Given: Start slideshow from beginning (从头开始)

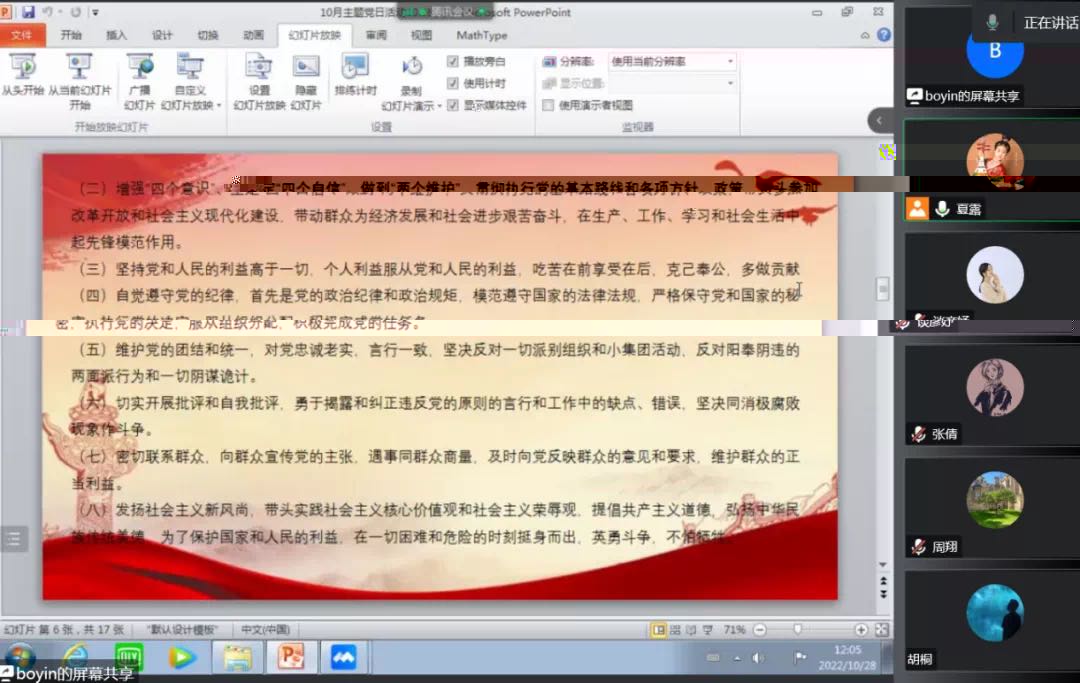Looking at the screenshot, I should (x=22, y=75).
